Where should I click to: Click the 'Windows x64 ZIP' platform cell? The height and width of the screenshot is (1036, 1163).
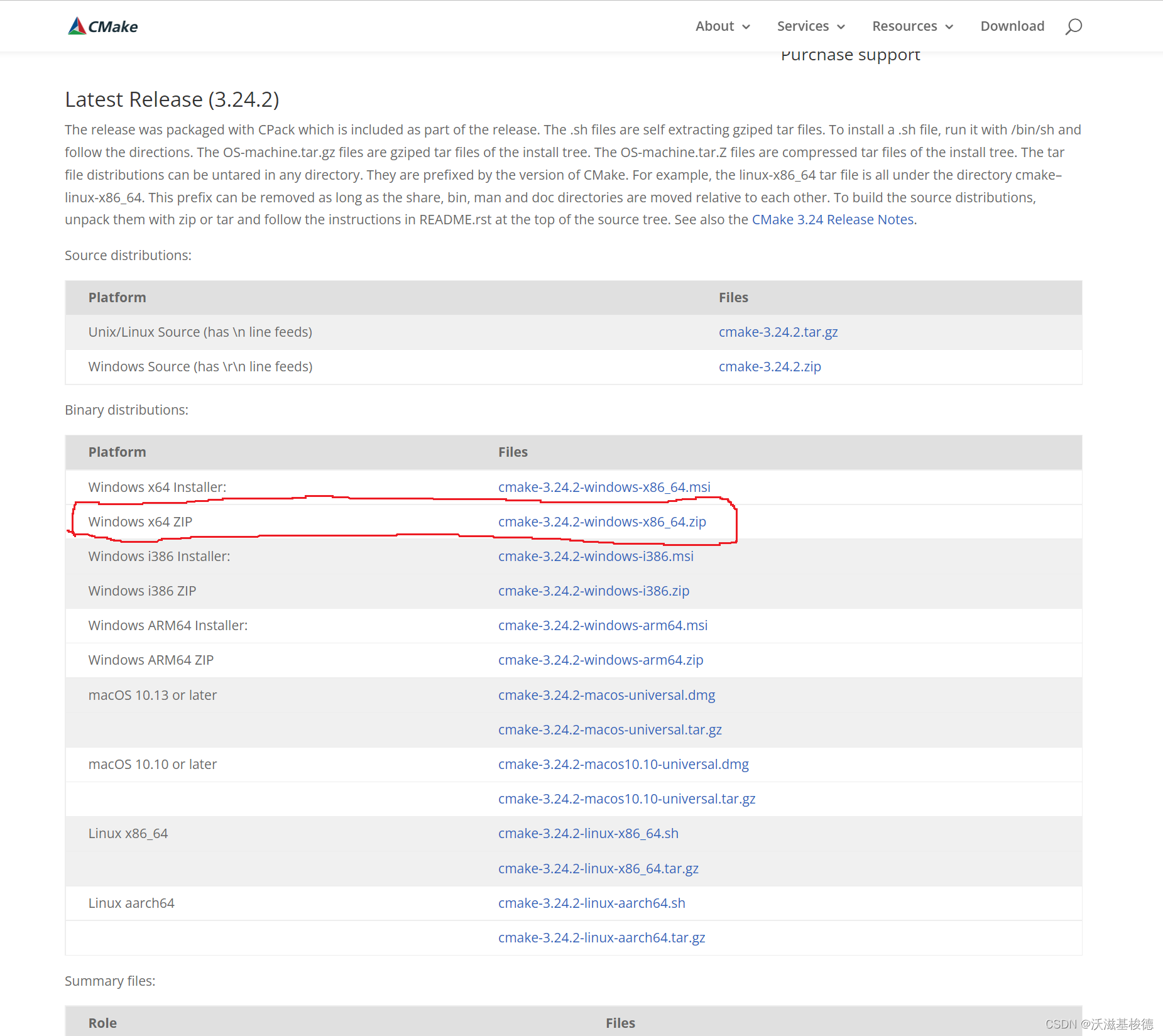pyautogui.click(x=140, y=522)
